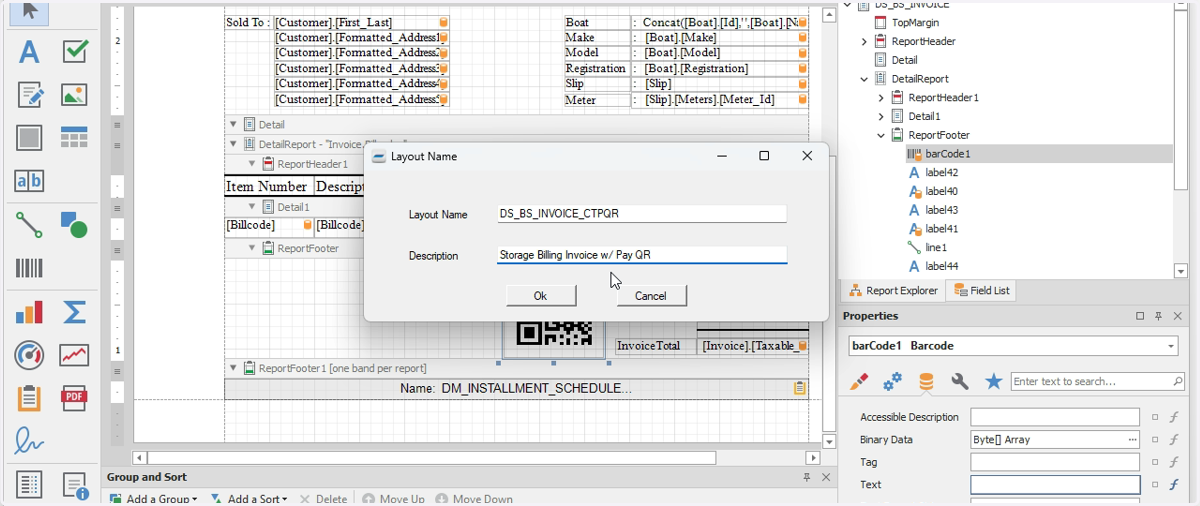Screen dimensions: 1200x506
Task: Select line1 in Report Explorer
Action: [936, 247]
